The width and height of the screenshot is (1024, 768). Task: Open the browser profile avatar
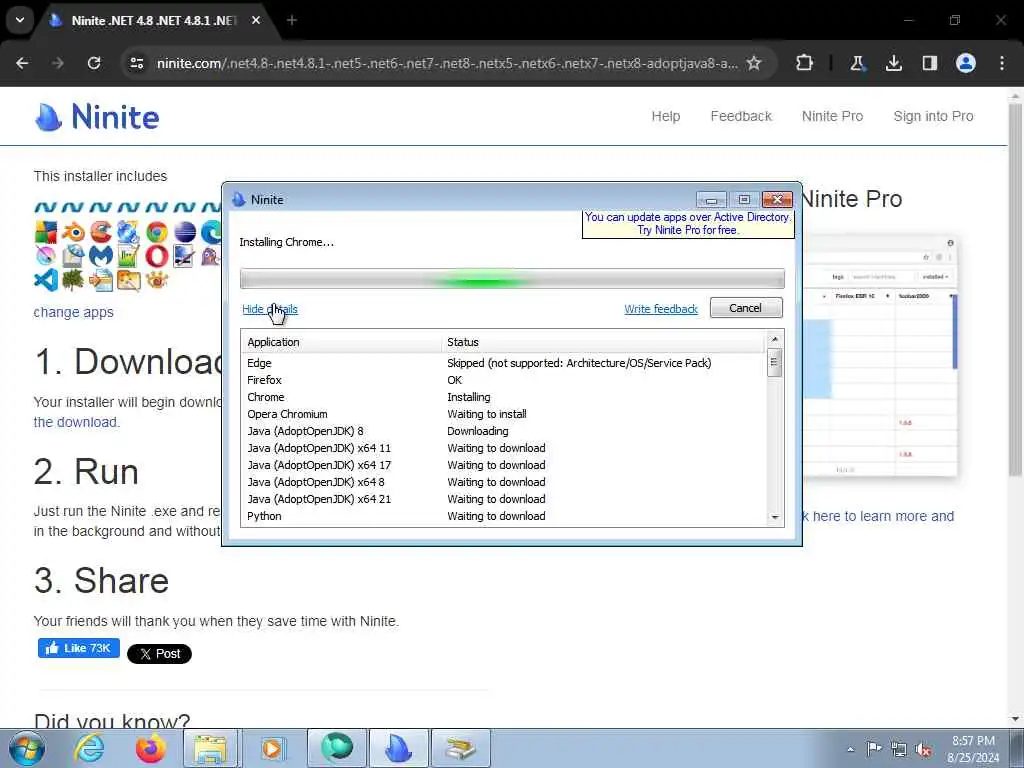click(966, 63)
